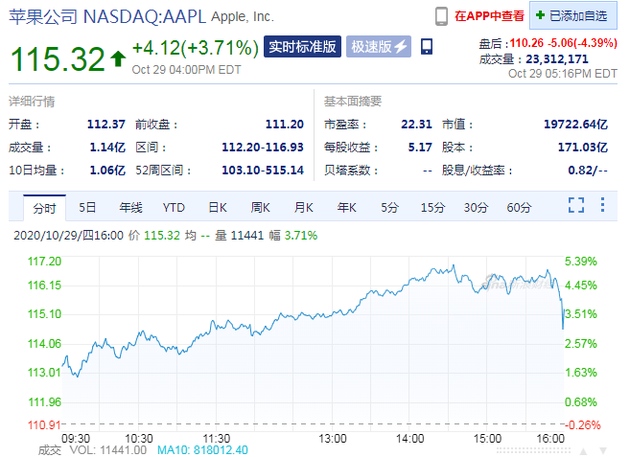The image size is (630, 457).
Task: Select the 实时标准版 button
Action: pyautogui.click(x=302, y=47)
